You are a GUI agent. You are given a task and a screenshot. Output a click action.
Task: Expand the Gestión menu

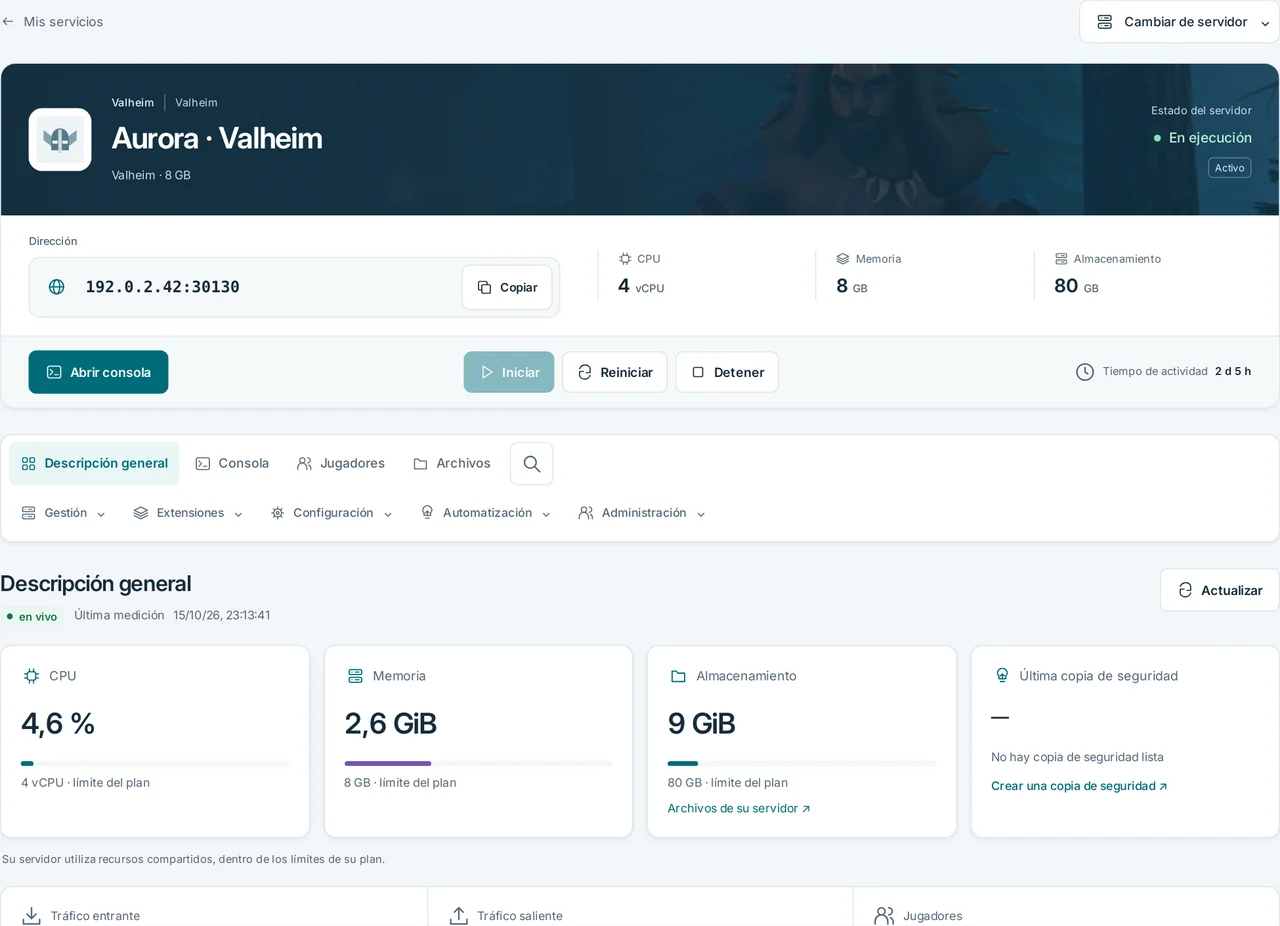[64, 513]
